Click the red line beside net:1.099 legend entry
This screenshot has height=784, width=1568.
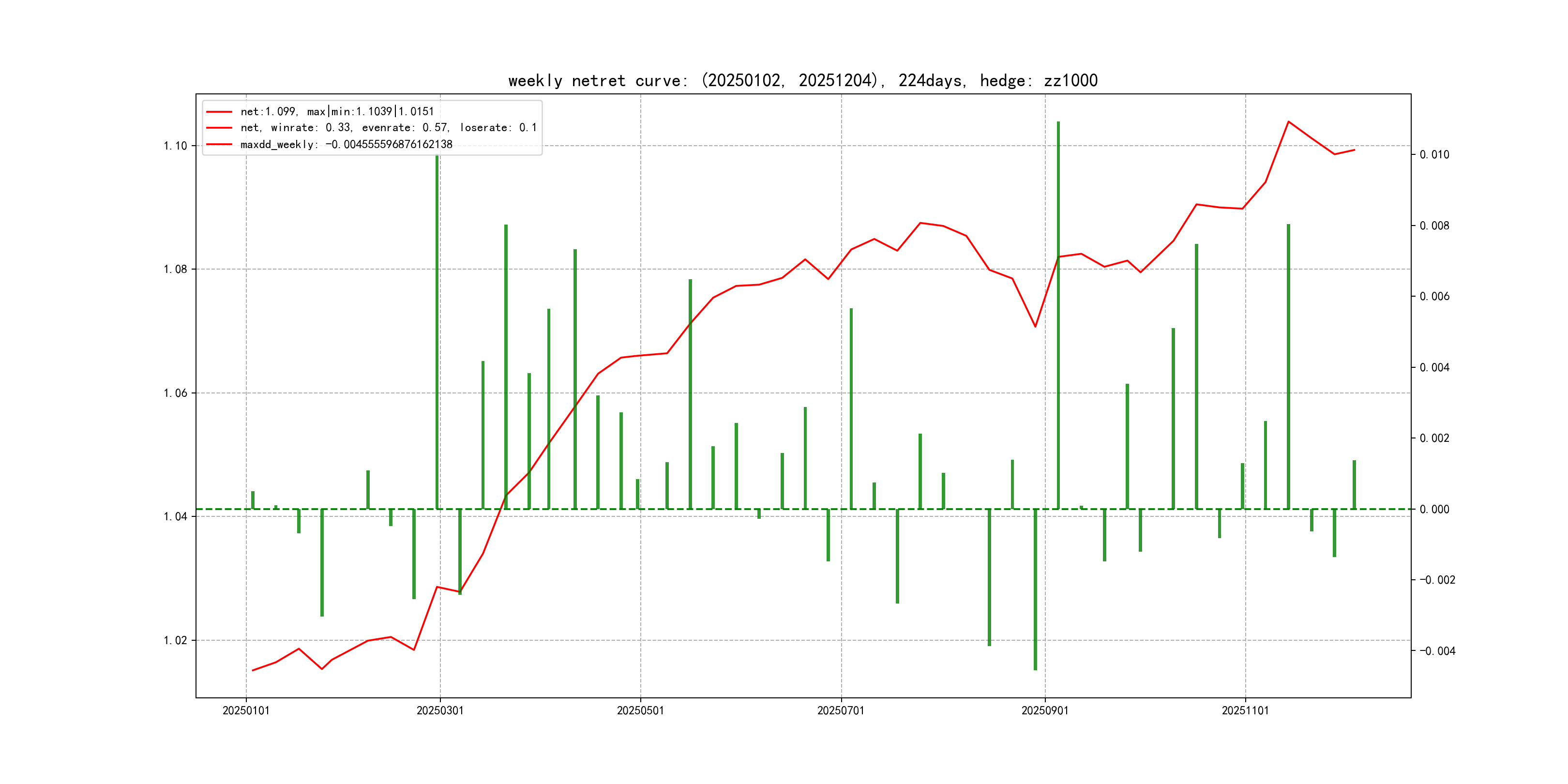[219, 112]
